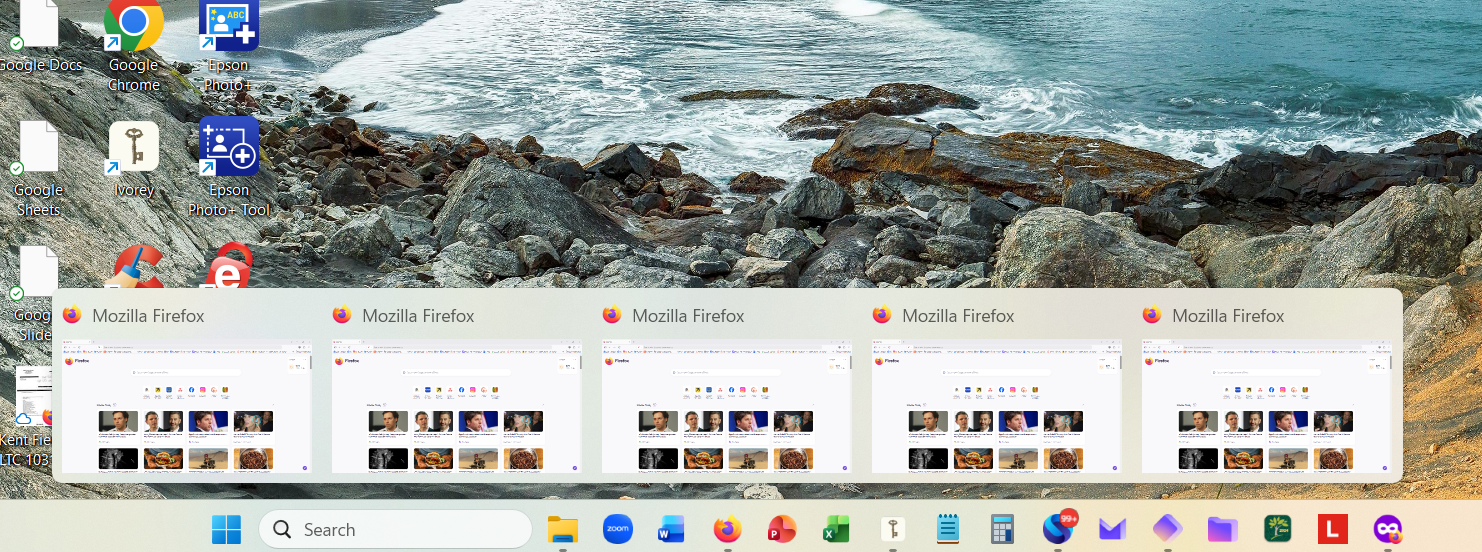Open the red L app in taskbar
This screenshot has height=552, width=1482.
[1332, 529]
